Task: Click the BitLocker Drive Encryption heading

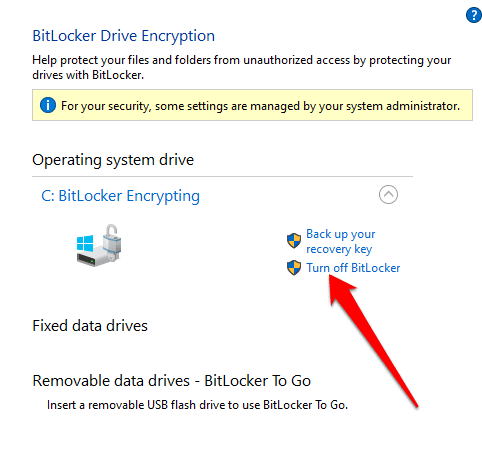Action: pos(123,36)
